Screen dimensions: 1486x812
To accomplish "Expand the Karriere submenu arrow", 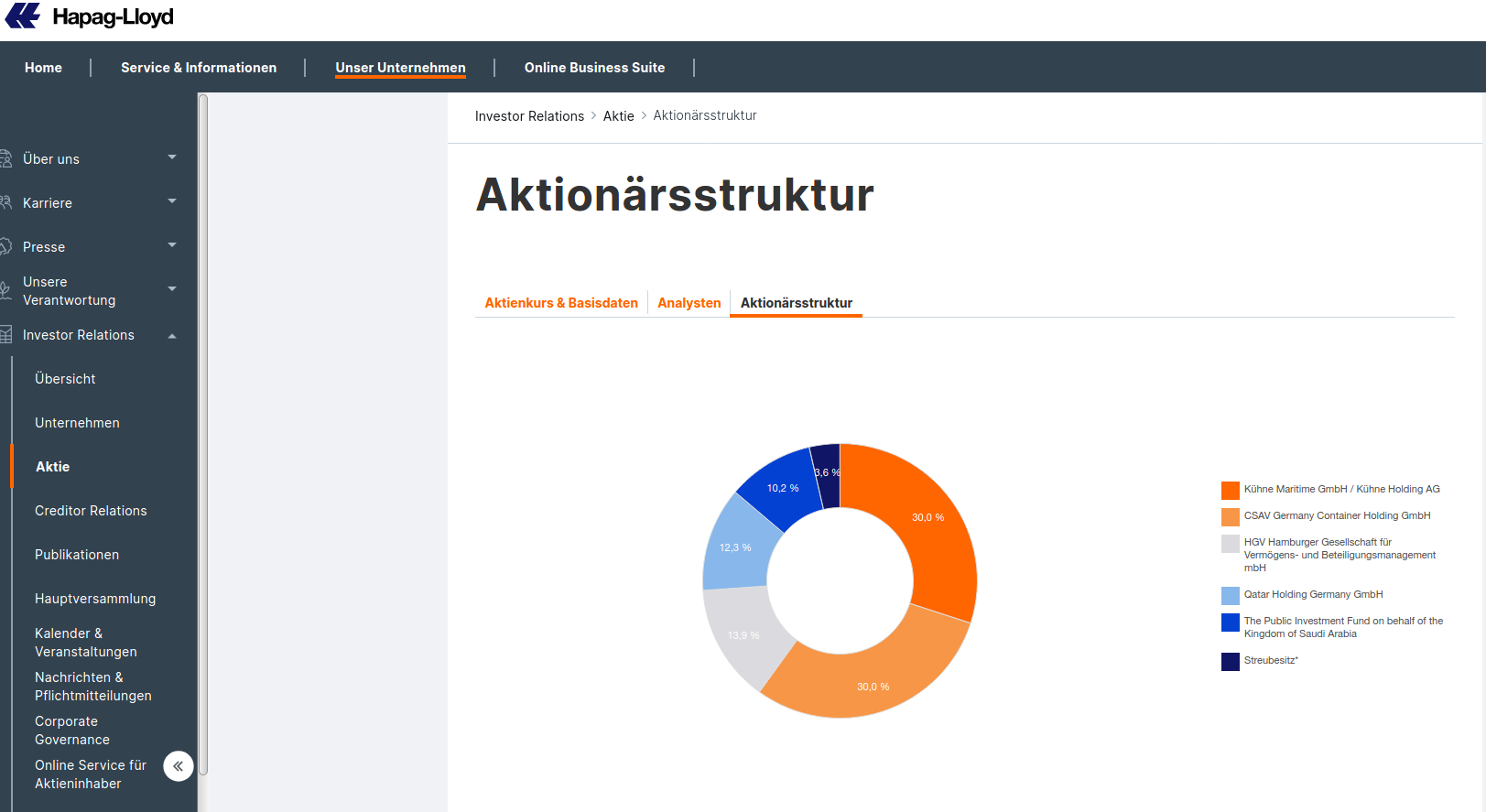I will [x=172, y=201].
